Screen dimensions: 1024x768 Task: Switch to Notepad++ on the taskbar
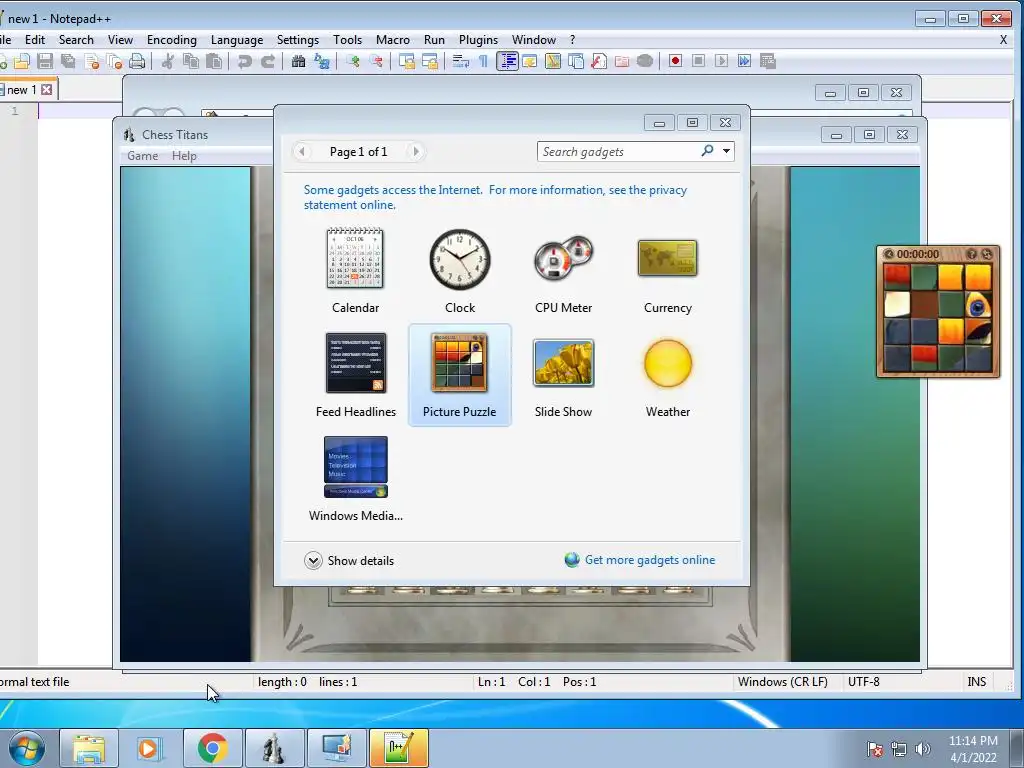pyautogui.click(x=398, y=748)
